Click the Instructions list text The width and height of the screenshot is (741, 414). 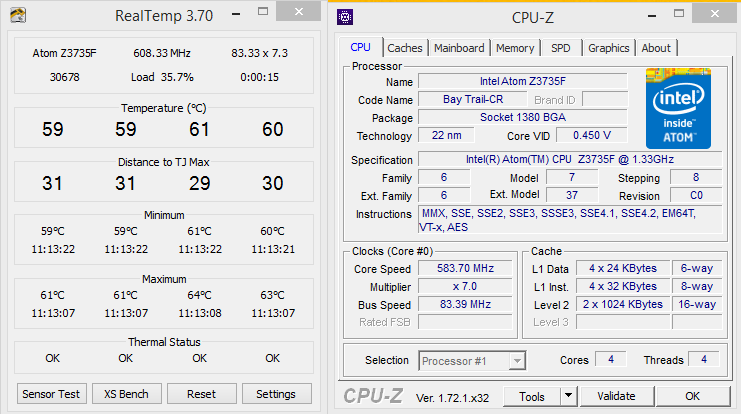pos(570,220)
